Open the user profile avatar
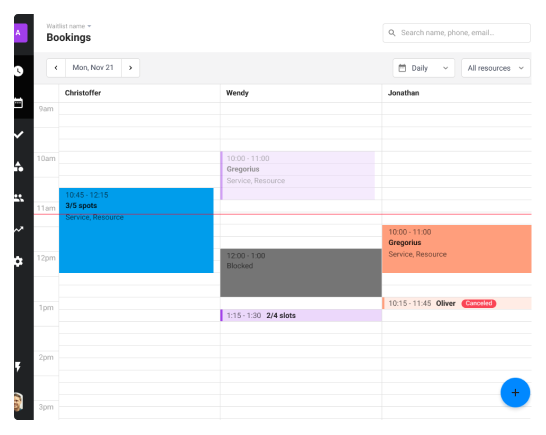The width and height of the screenshot is (546, 435). click(x=18, y=402)
